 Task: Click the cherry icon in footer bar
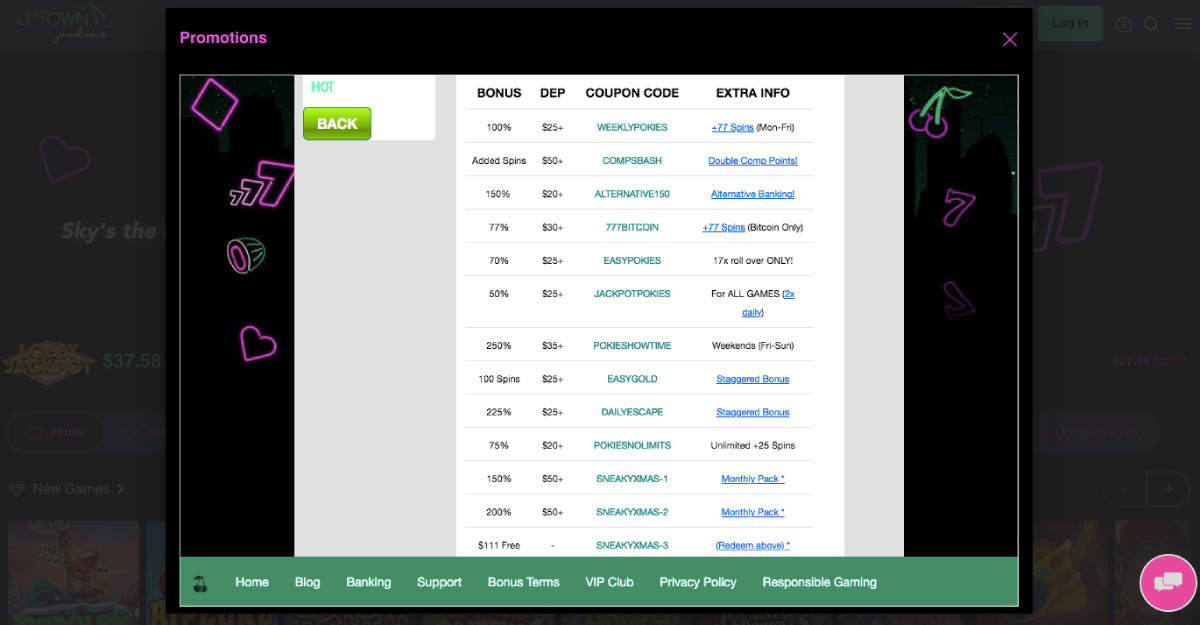click(x=200, y=583)
